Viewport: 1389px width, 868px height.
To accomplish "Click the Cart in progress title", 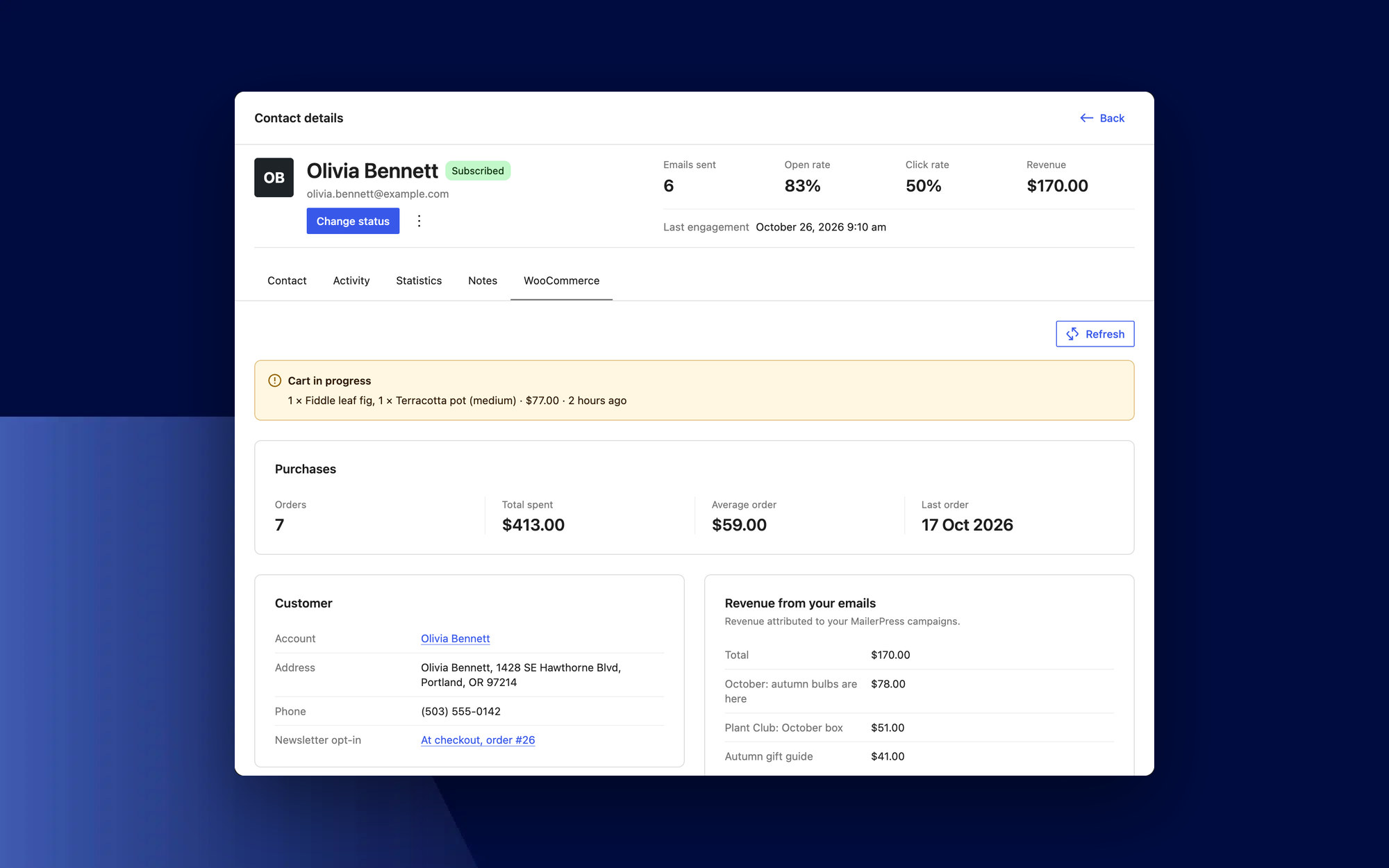I will pyautogui.click(x=329, y=381).
